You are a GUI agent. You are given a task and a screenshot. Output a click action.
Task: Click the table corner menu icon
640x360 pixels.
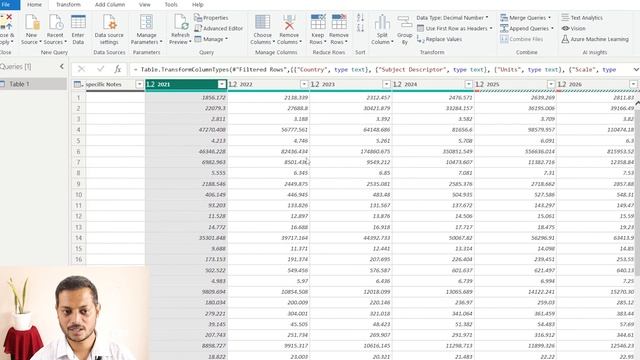click(x=78, y=84)
